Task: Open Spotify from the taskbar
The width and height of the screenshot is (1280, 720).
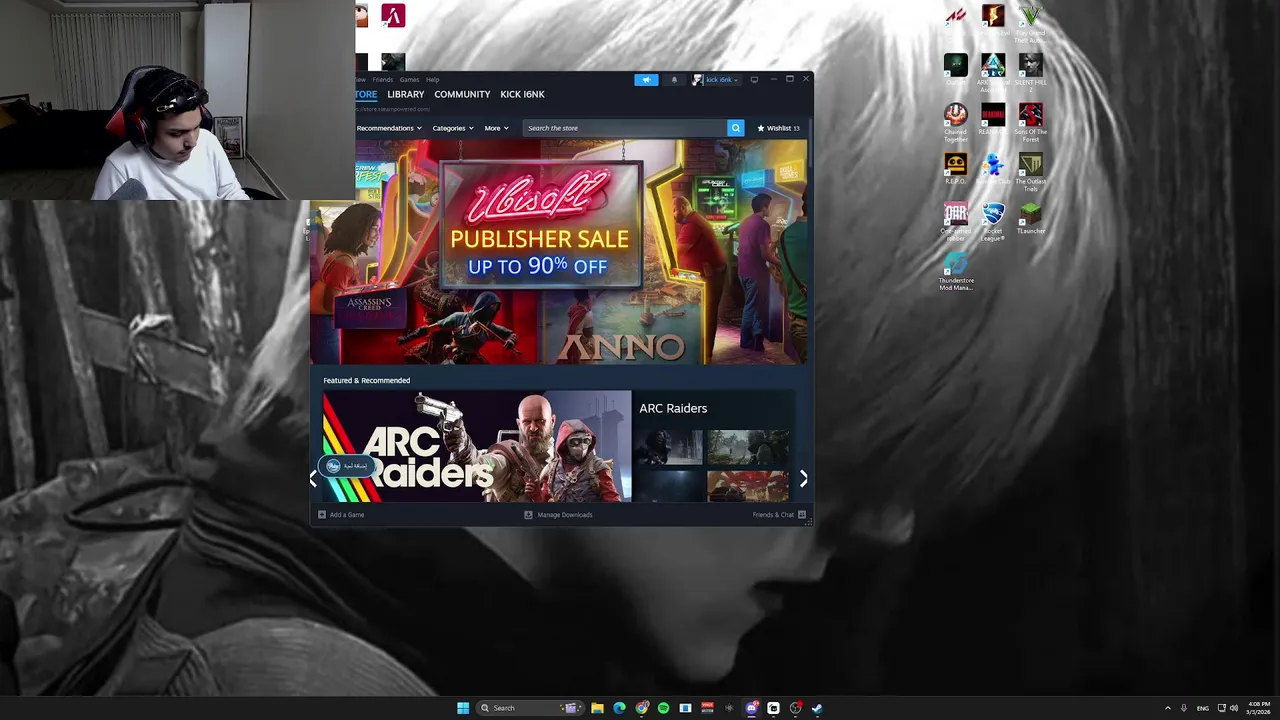Action: point(663,708)
